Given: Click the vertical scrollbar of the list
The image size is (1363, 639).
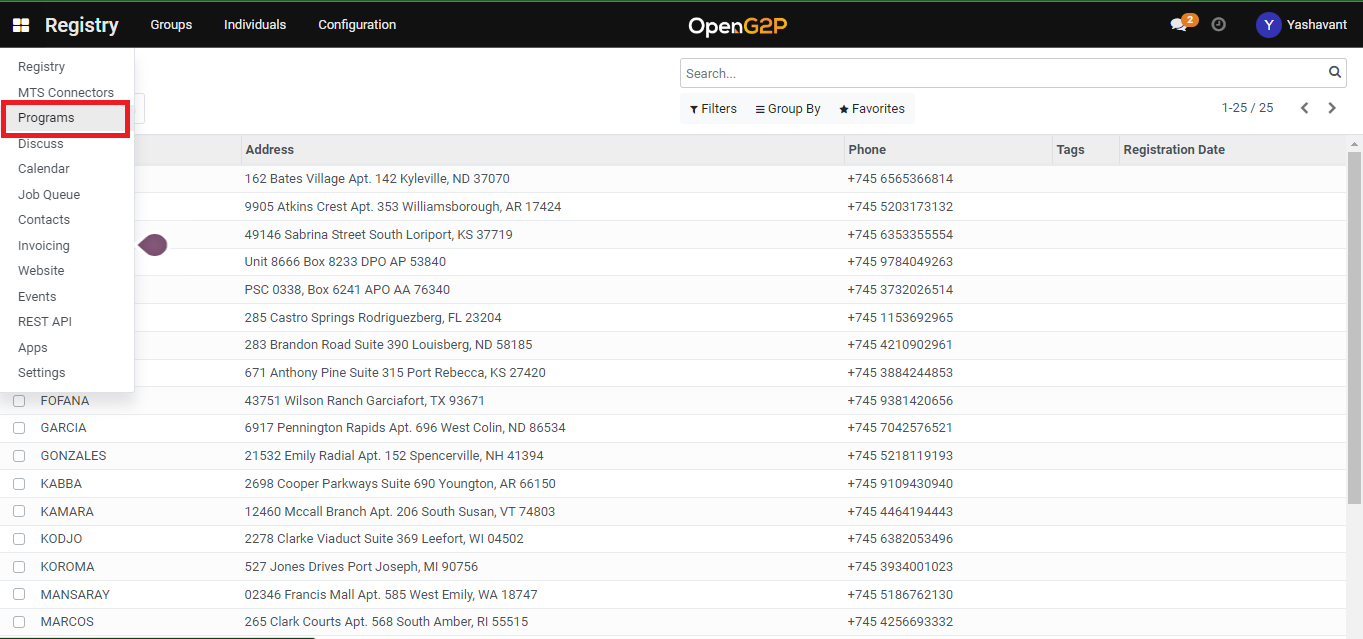Looking at the screenshot, I should click(x=1354, y=330).
